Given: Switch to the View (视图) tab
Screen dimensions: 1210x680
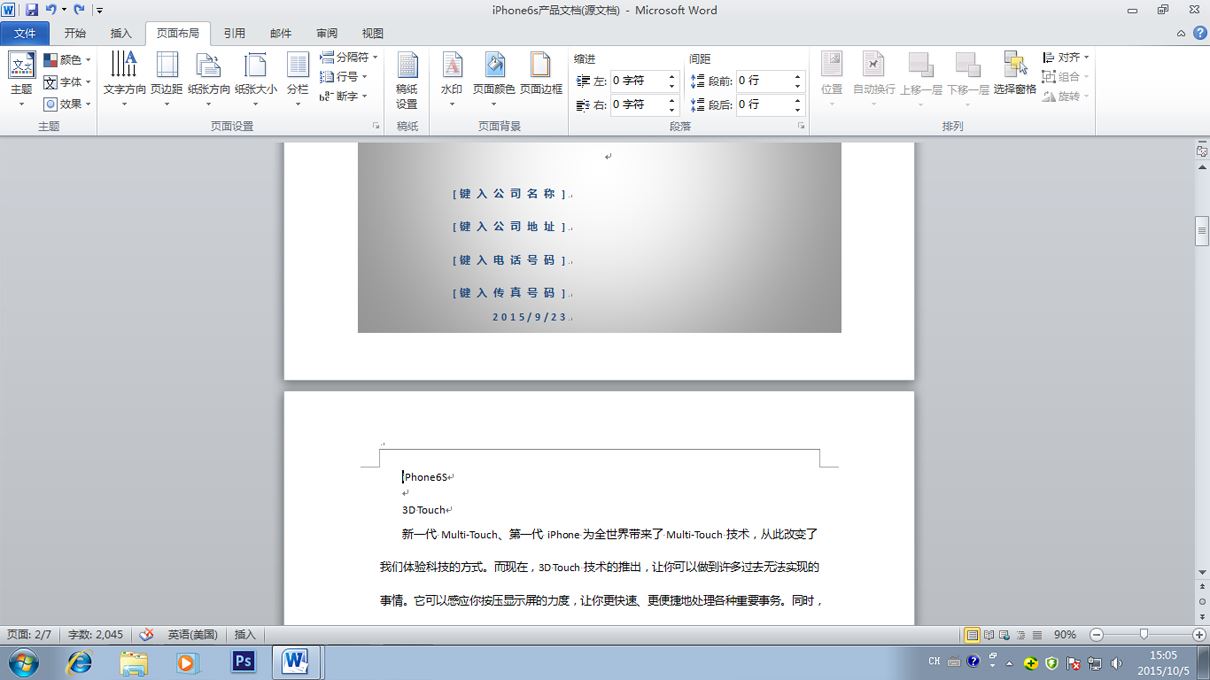Looking at the screenshot, I should pos(373,33).
